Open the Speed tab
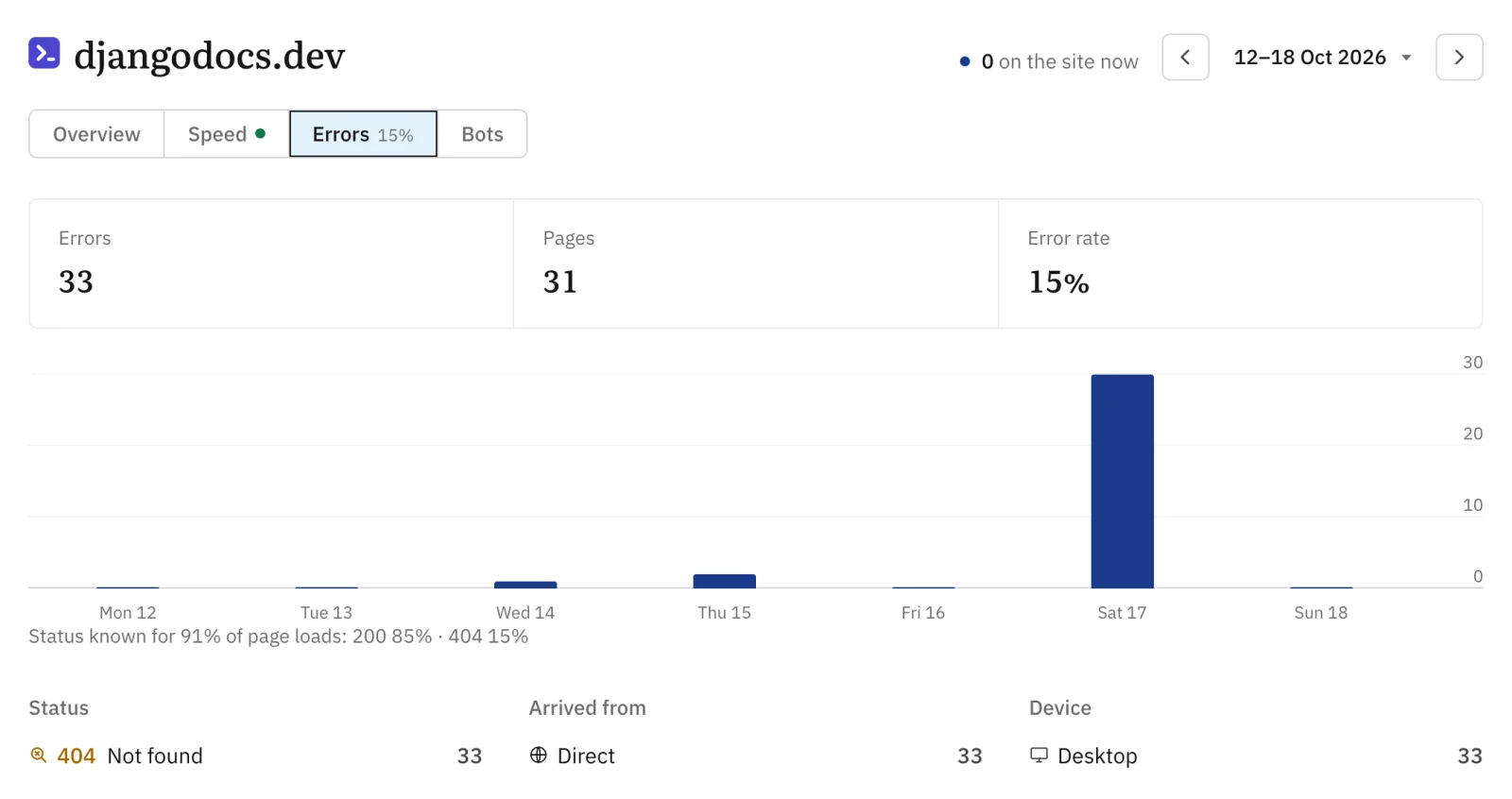Screen dimensions: 1512x799 [227, 134]
